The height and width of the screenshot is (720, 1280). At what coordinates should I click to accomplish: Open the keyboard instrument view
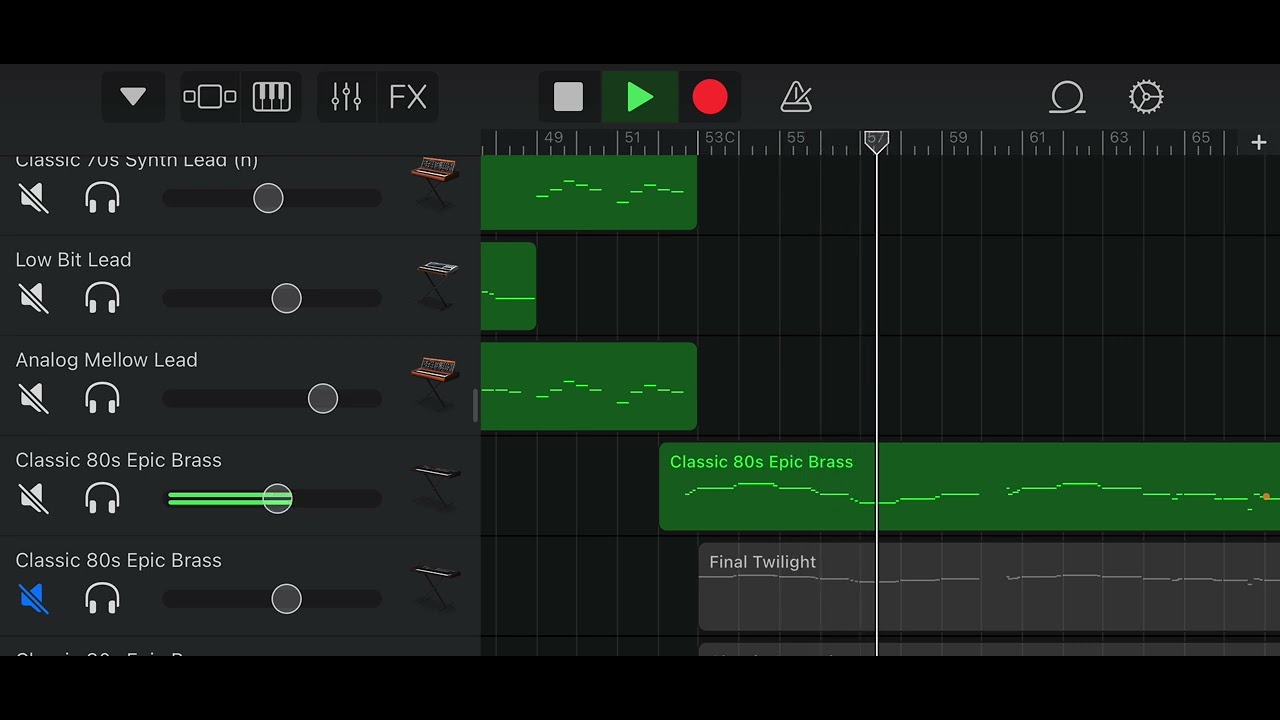pyautogui.click(x=272, y=97)
